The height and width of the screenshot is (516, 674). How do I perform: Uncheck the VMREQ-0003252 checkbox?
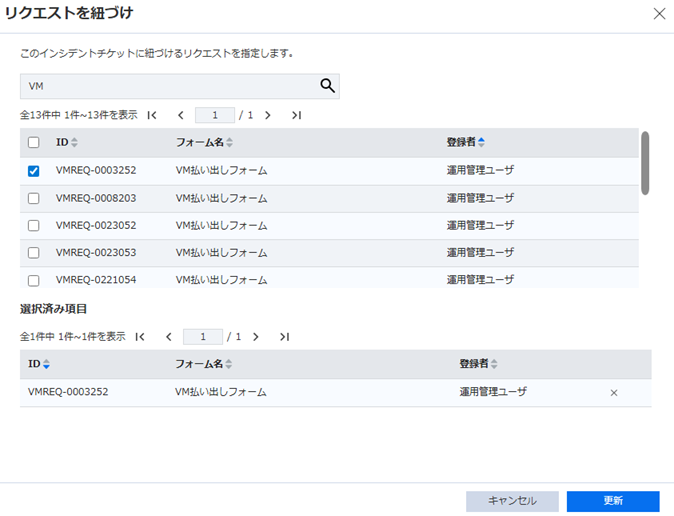[33, 171]
